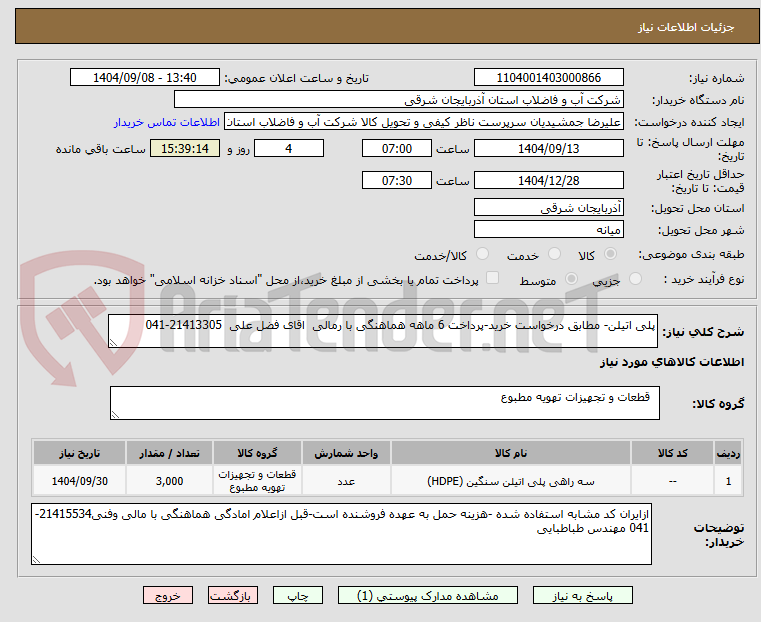Screen dimensions: 761x622
Task: Open اطلاعات تماس خریدار link
Action: click(167, 122)
